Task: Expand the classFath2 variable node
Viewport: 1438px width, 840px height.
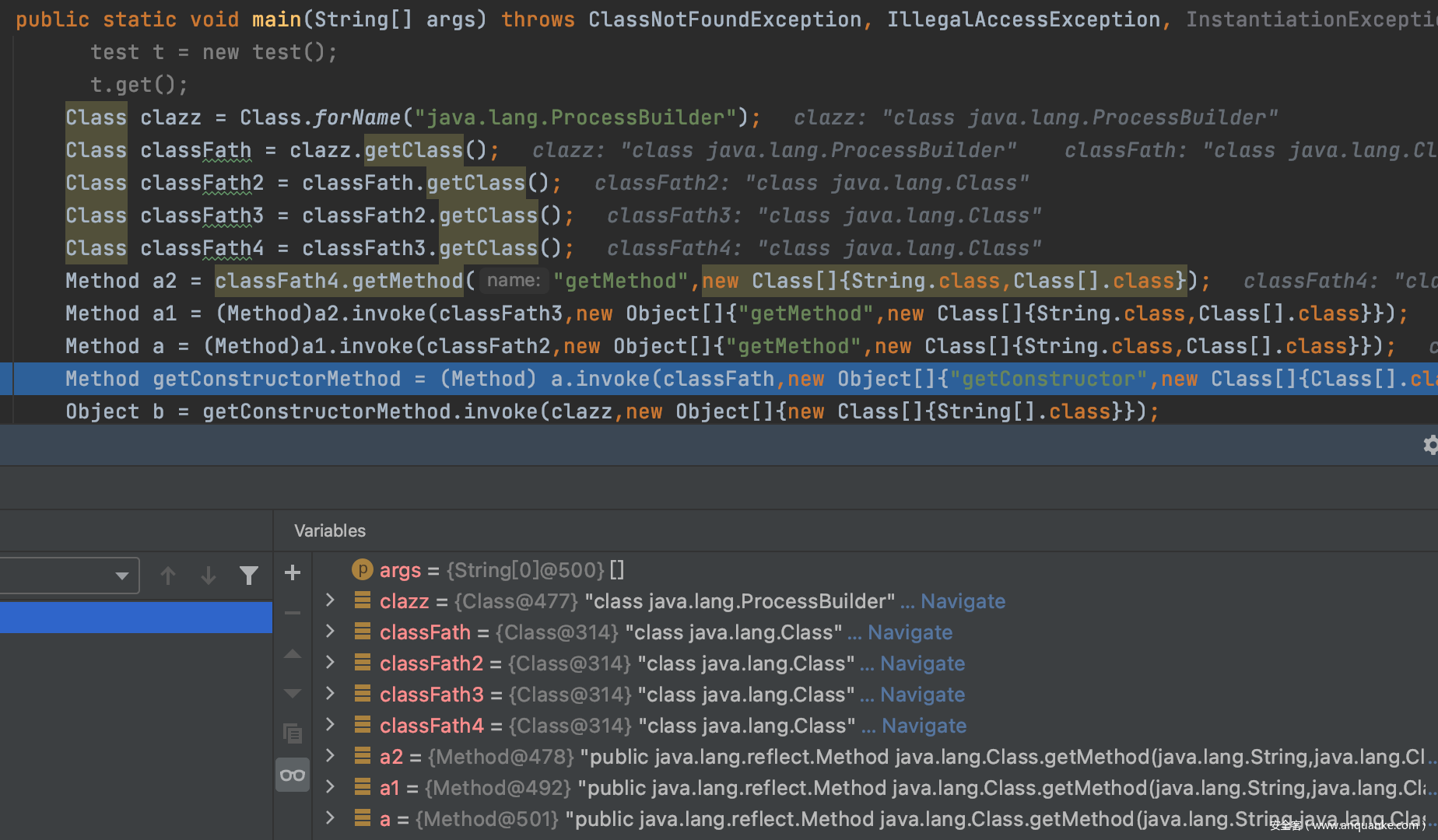Action: (x=330, y=663)
